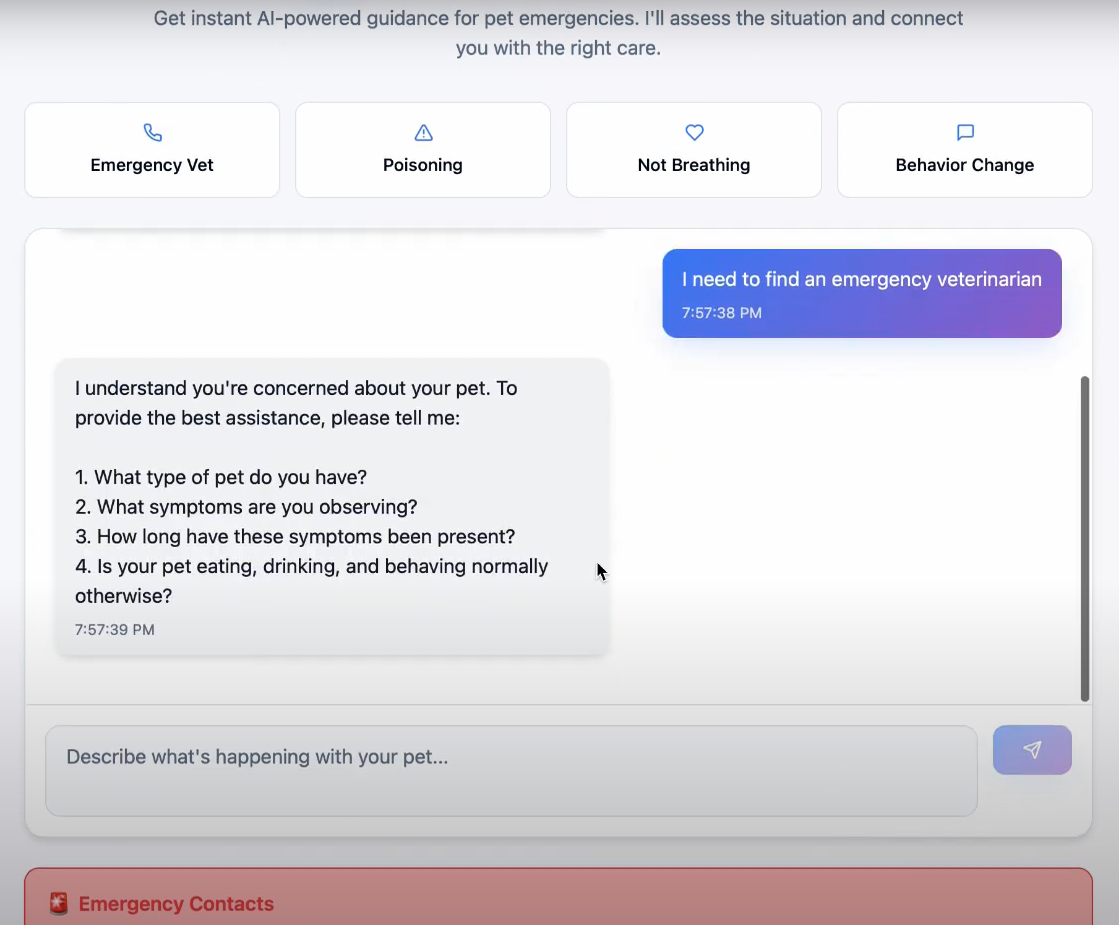This screenshot has width=1119, height=925.
Task: Click the 7:57:39 PM timestamp on assistant reply
Action: (x=115, y=630)
